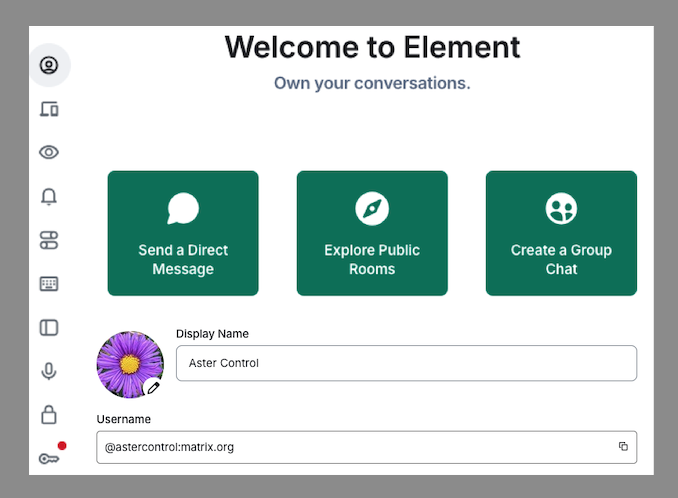Click the pencil icon to edit avatar
This screenshot has width=678, height=498.
point(153,388)
